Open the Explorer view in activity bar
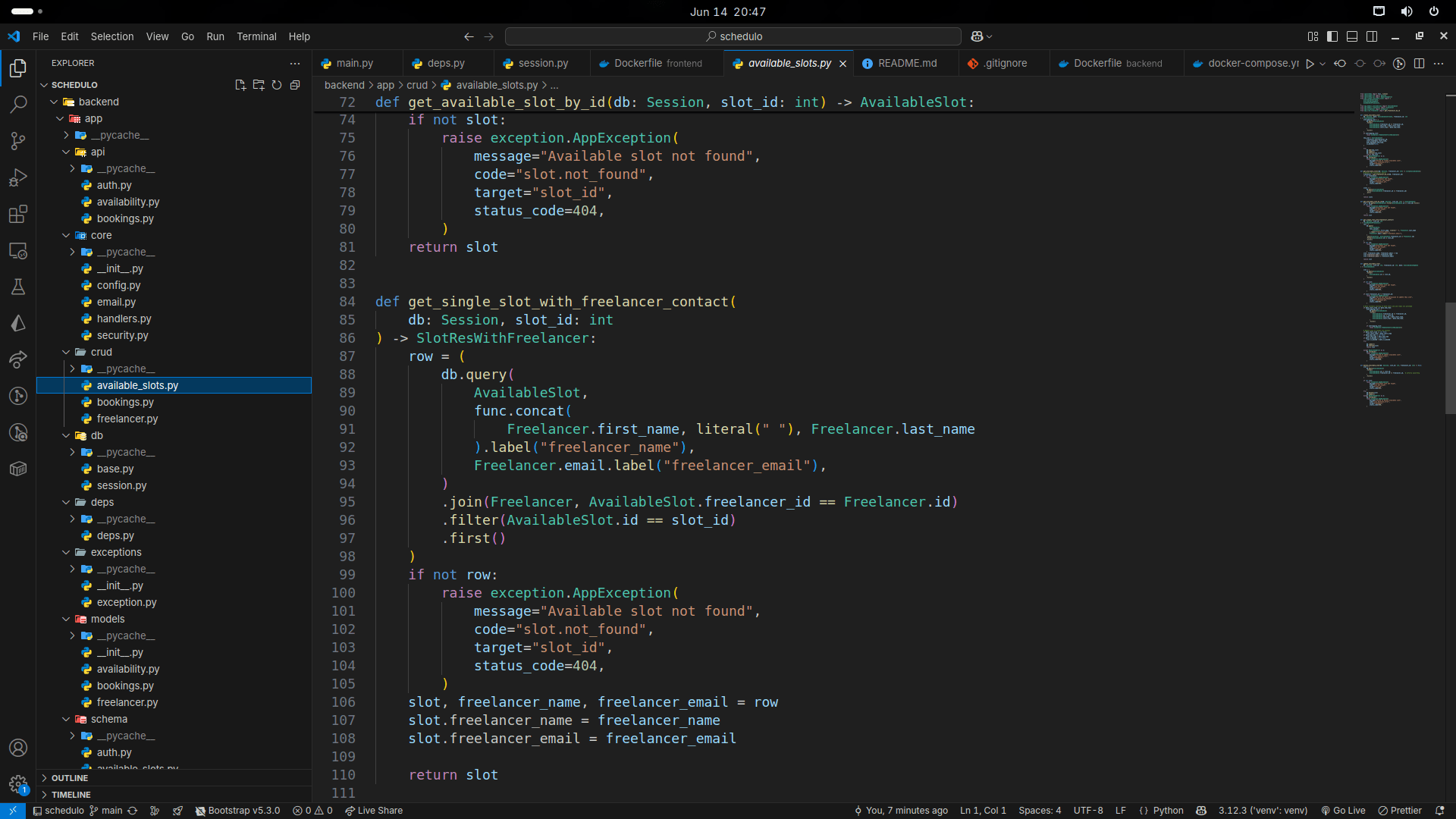Viewport: 1456px width, 819px height. point(18,68)
